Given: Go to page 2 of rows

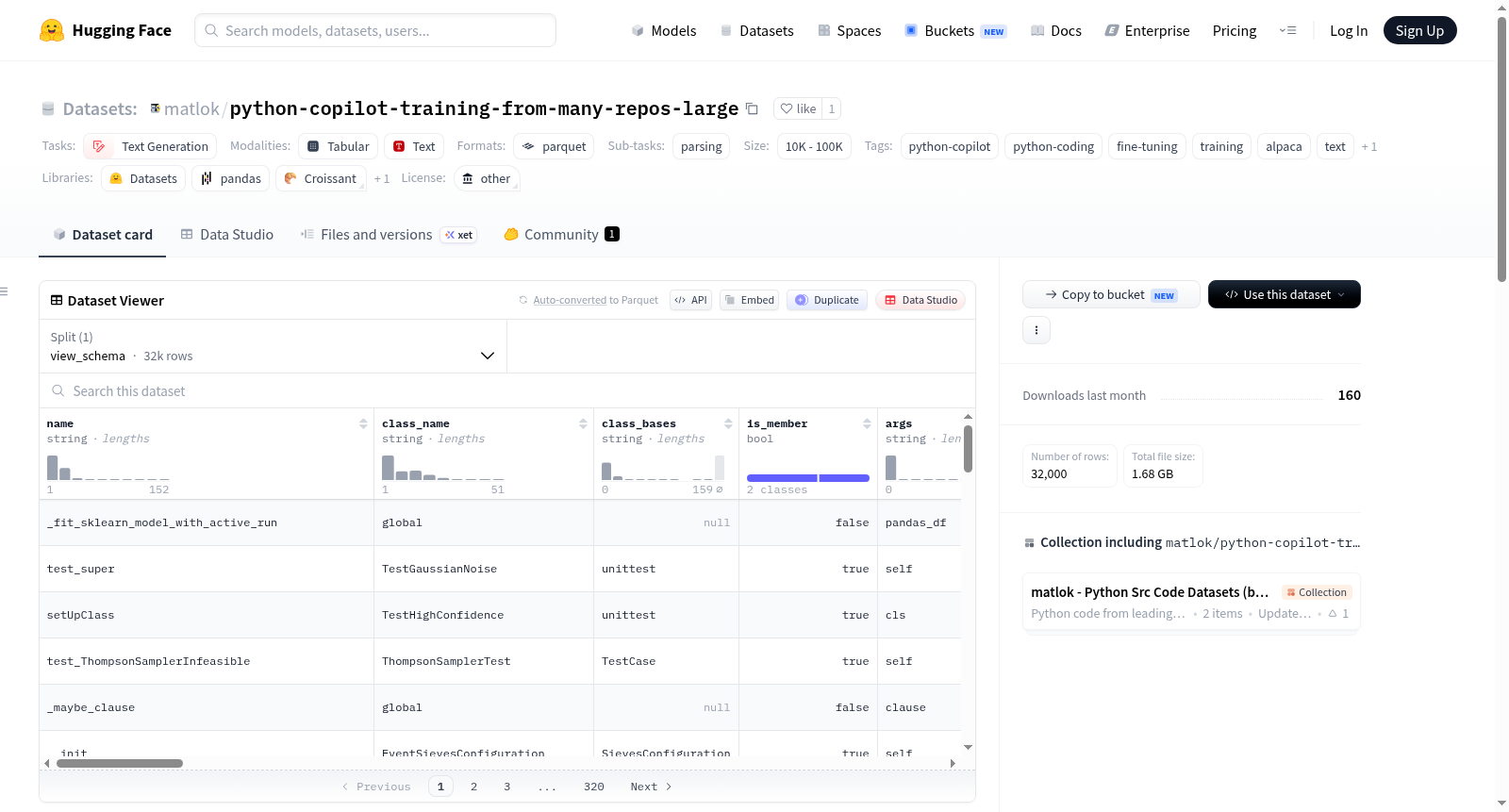Looking at the screenshot, I should tap(473, 787).
